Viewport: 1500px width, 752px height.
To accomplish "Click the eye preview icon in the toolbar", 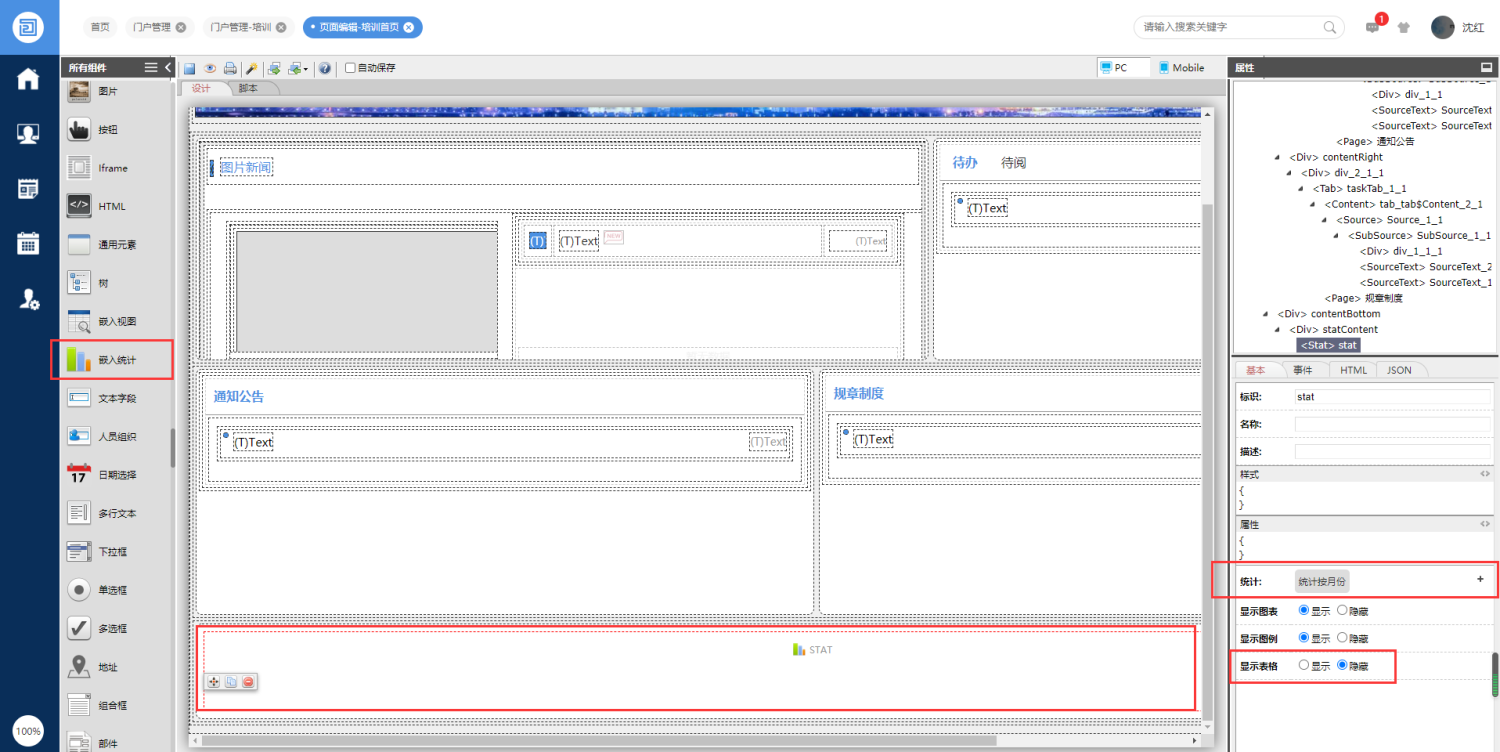I will pyautogui.click(x=210, y=68).
